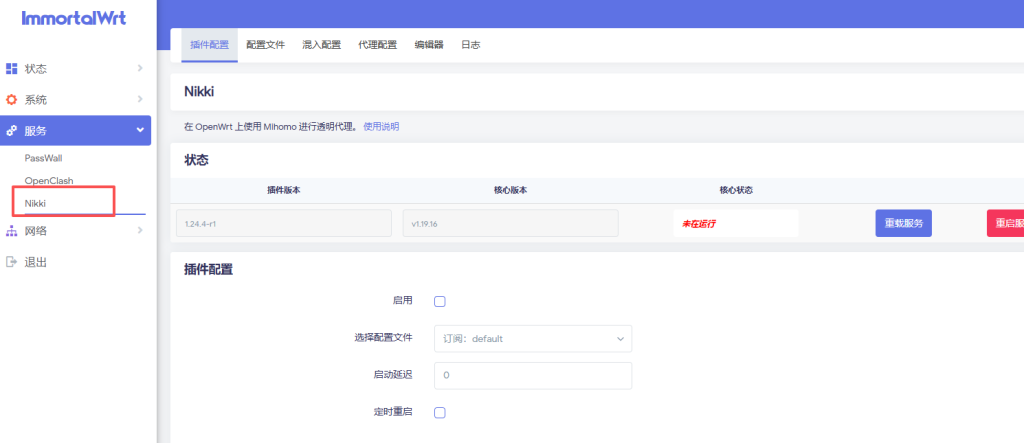Click the 状态 section heading
The height and width of the screenshot is (443, 1024).
(197, 160)
